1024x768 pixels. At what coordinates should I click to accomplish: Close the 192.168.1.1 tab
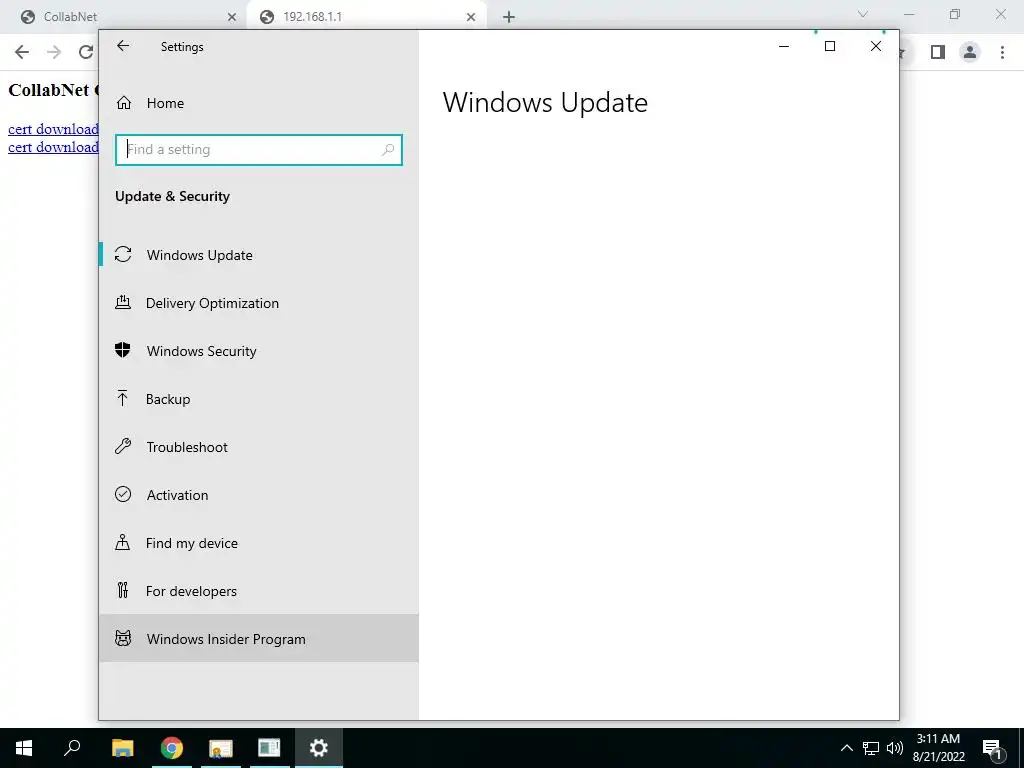pos(471,17)
